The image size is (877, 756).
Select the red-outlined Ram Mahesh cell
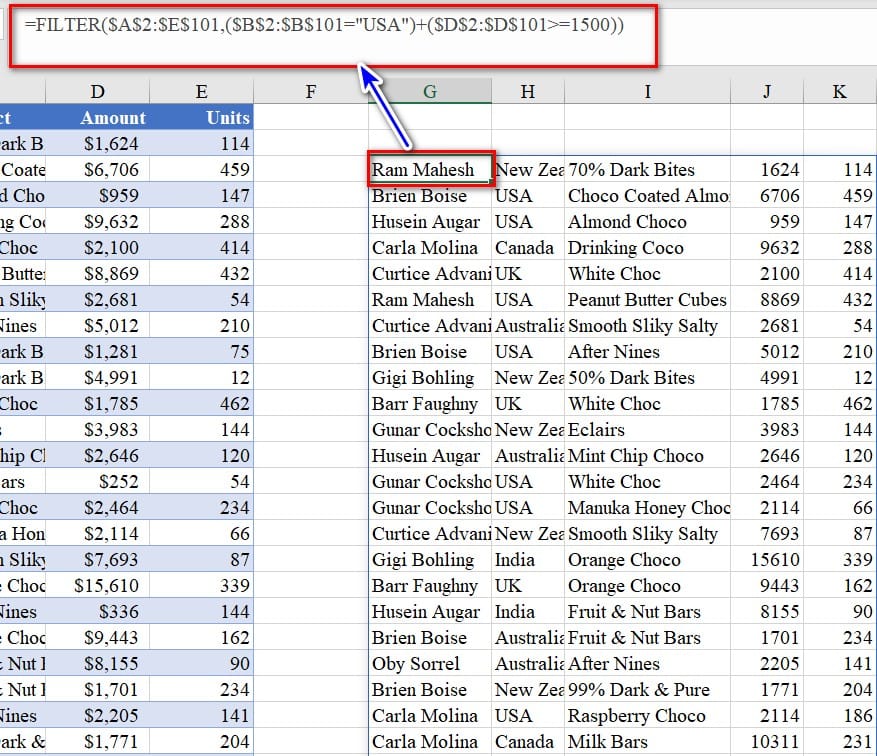(430, 170)
